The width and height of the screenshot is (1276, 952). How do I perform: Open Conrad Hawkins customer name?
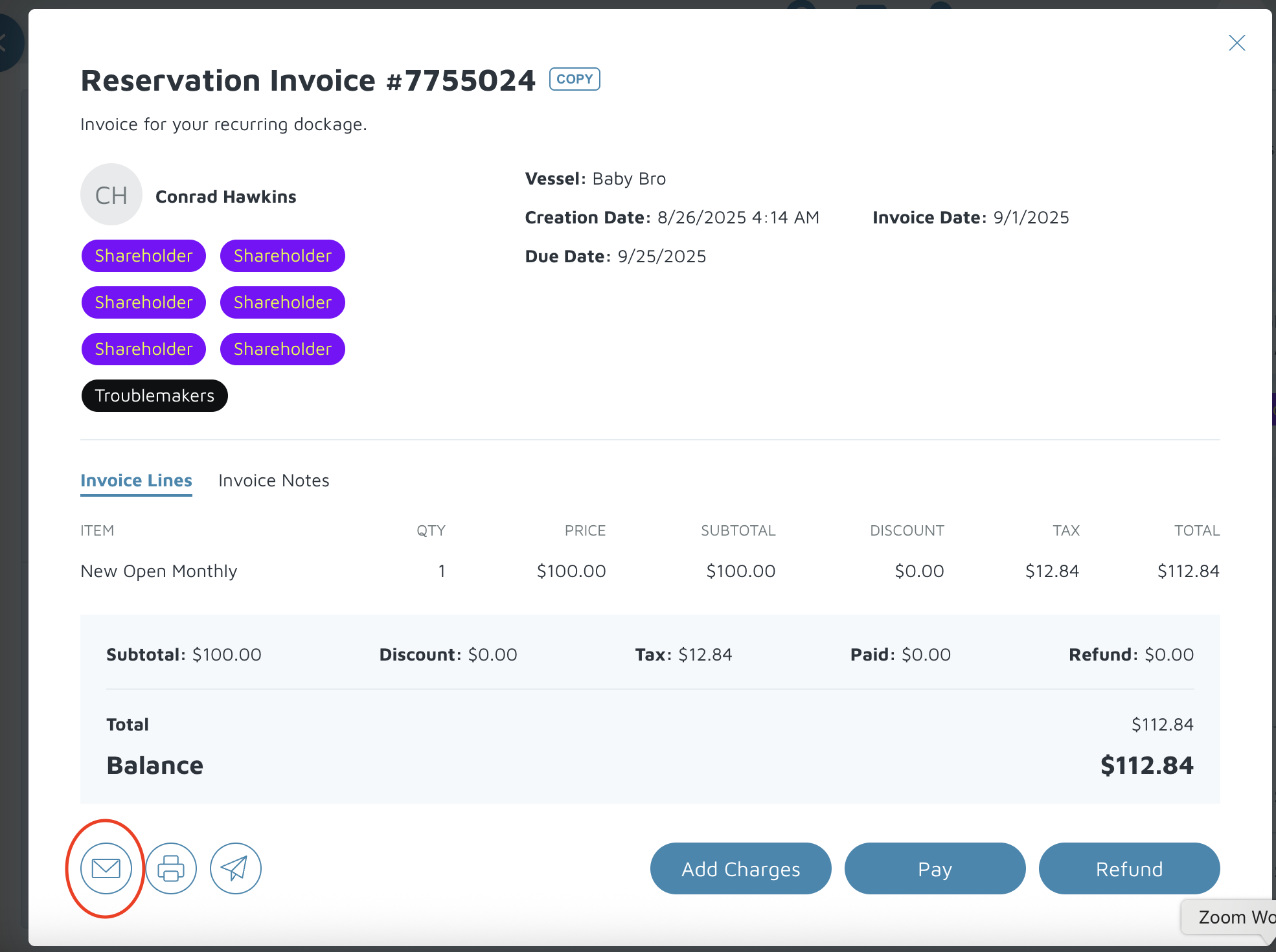(x=225, y=197)
